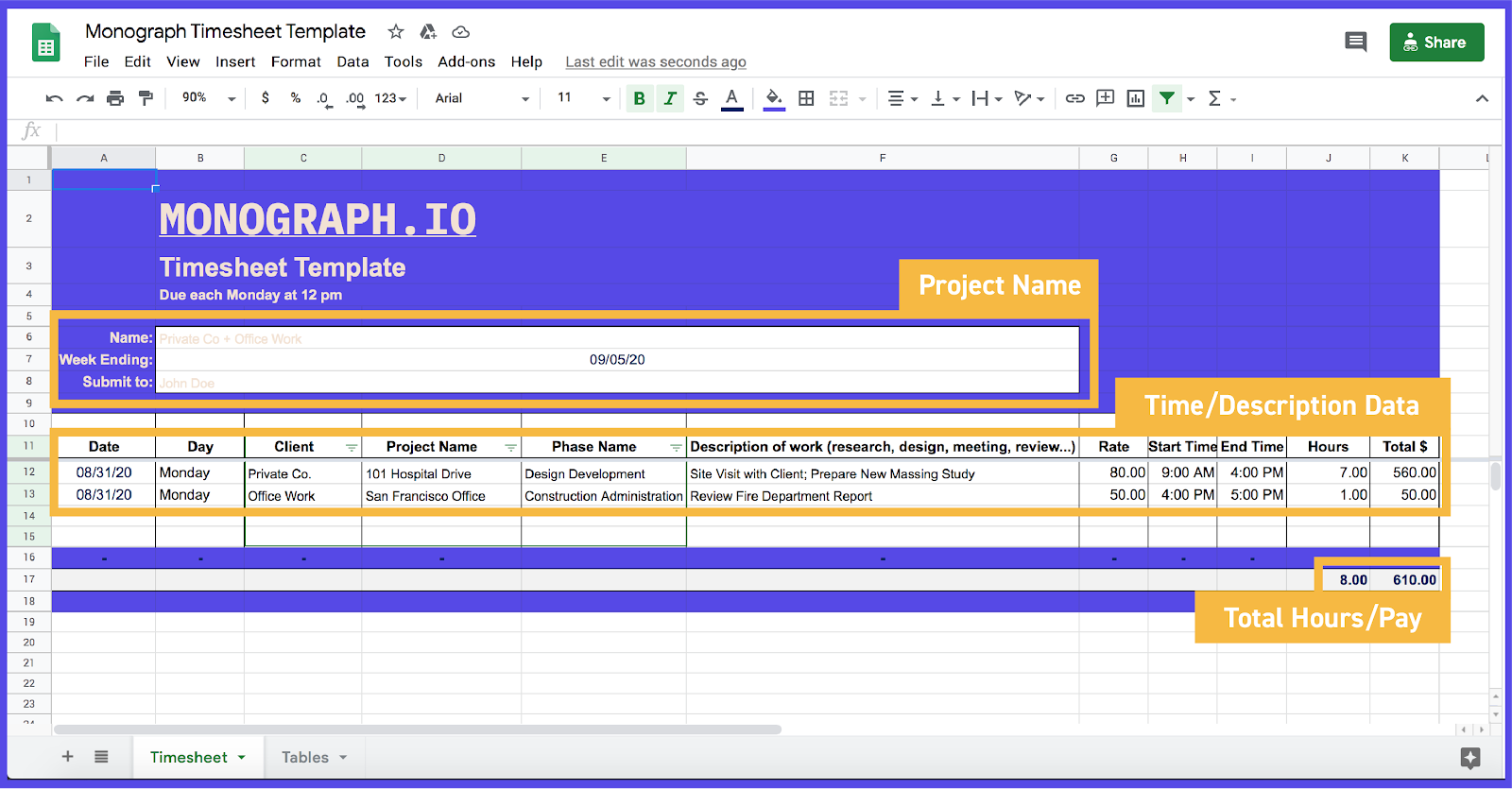The image size is (1512, 789).
Task: Click the Insert comment icon
Action: [1106, 98]
